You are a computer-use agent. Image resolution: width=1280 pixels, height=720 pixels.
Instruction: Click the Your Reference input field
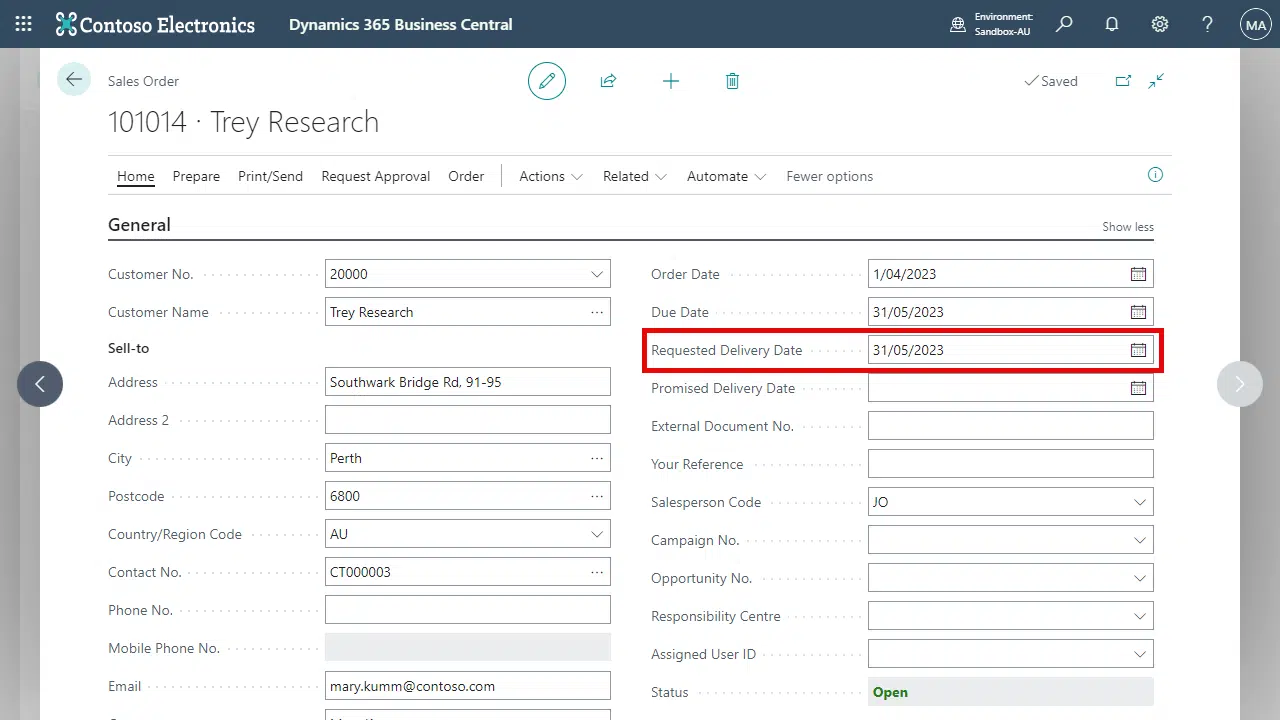[1011, 464]
